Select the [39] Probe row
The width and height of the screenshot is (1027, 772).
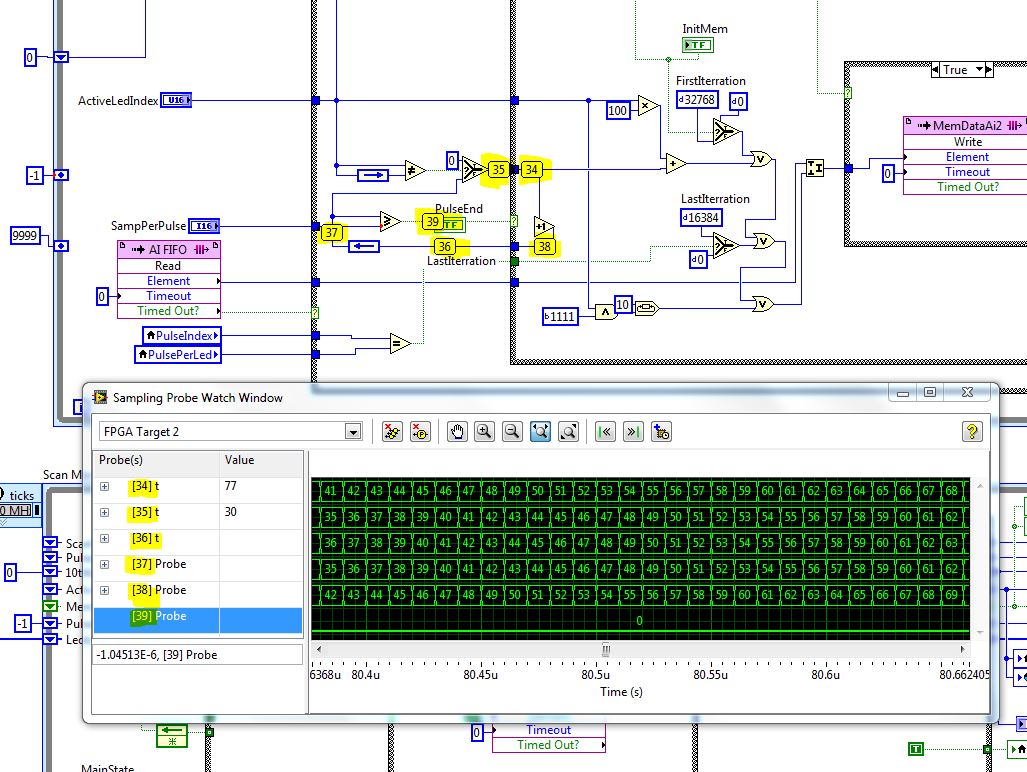(x=198, y=620)
